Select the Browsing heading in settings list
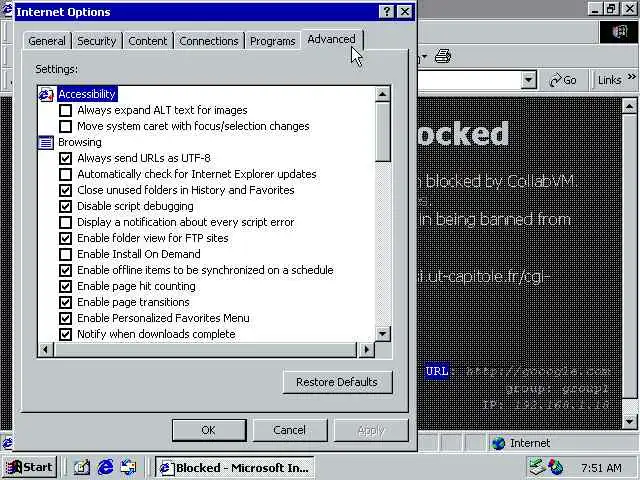 tap(80, 142)
